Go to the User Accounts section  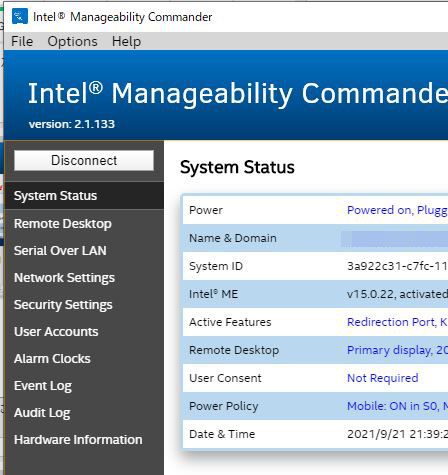pyautogui.click(x=56, y=332)
